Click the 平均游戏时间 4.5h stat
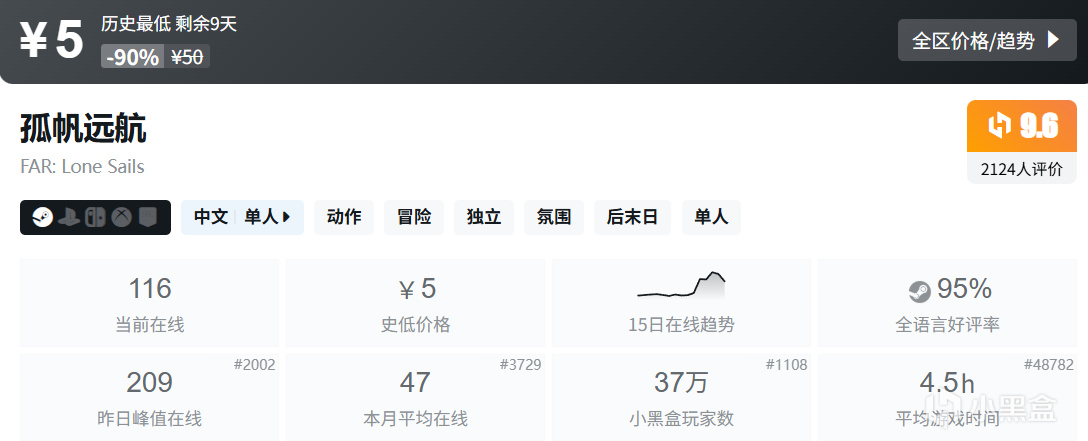1088x441 pixels. click(x=947, y=397)
